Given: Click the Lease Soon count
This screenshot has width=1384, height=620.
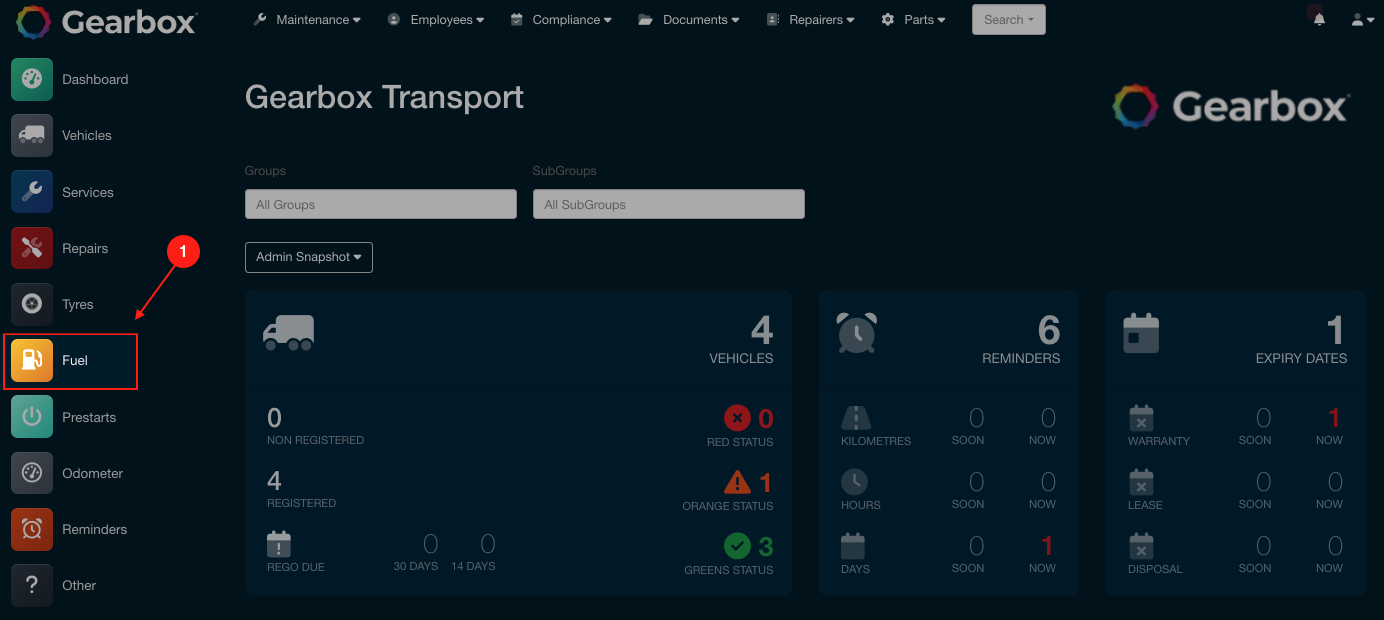Looking at the screenshot, I should [1263, 482].
